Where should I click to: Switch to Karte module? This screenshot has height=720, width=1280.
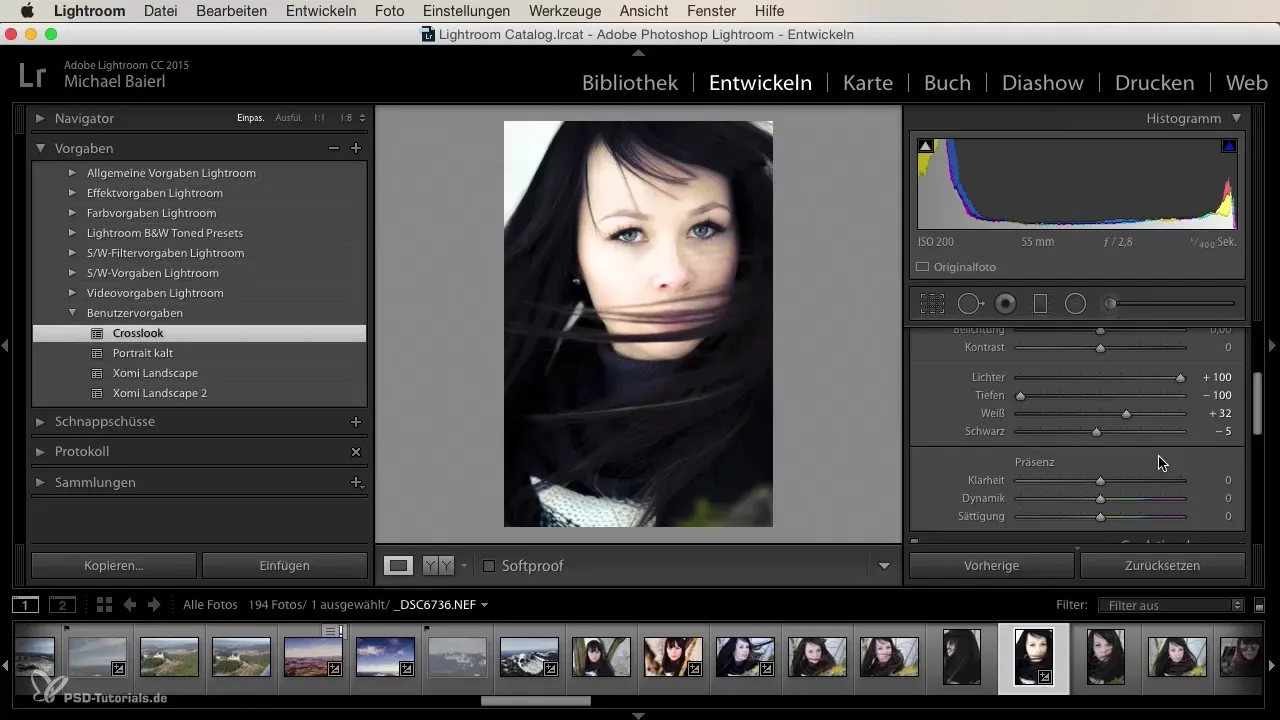[868, 83]
